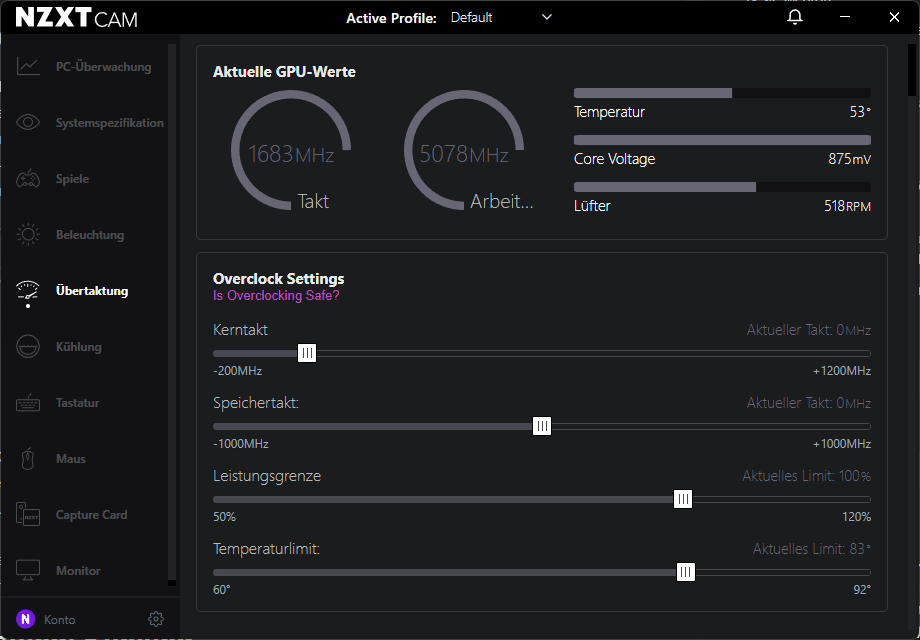Click the Spiele gamepad icon
The width and height of the screenshot is (920, 640).
(28, 179)
